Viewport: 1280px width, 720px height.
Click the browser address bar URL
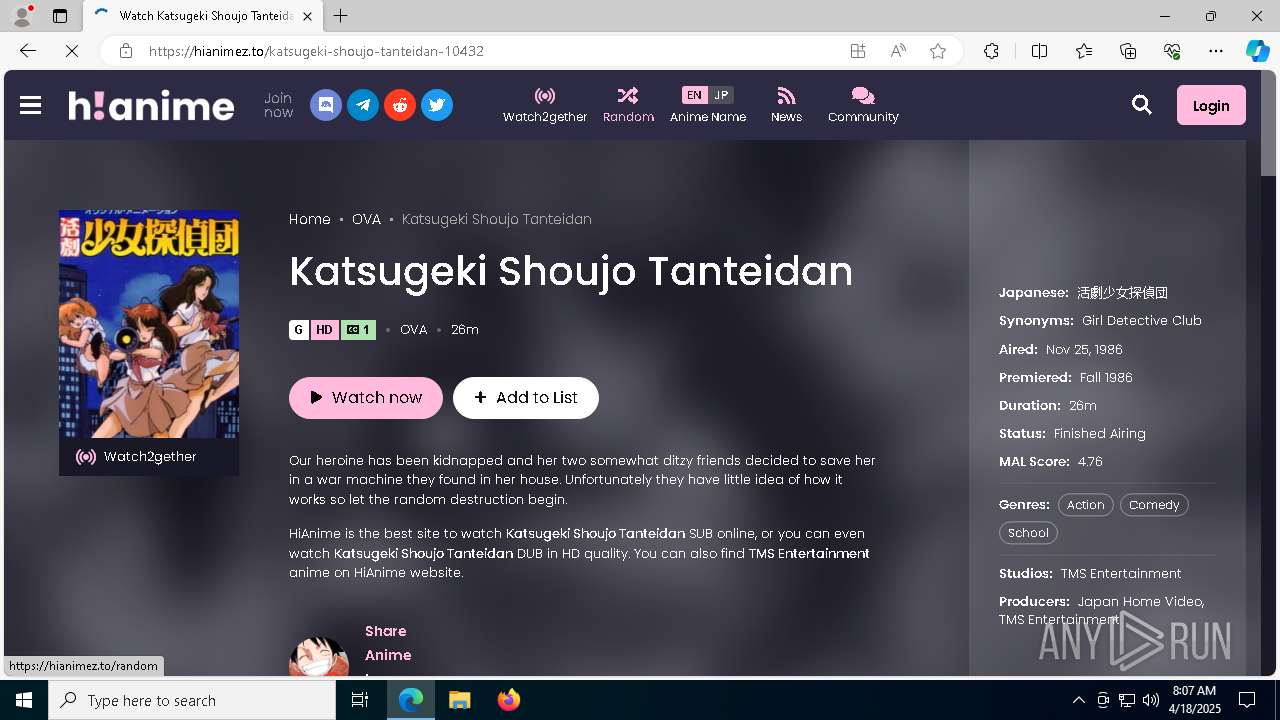point(316,51)
